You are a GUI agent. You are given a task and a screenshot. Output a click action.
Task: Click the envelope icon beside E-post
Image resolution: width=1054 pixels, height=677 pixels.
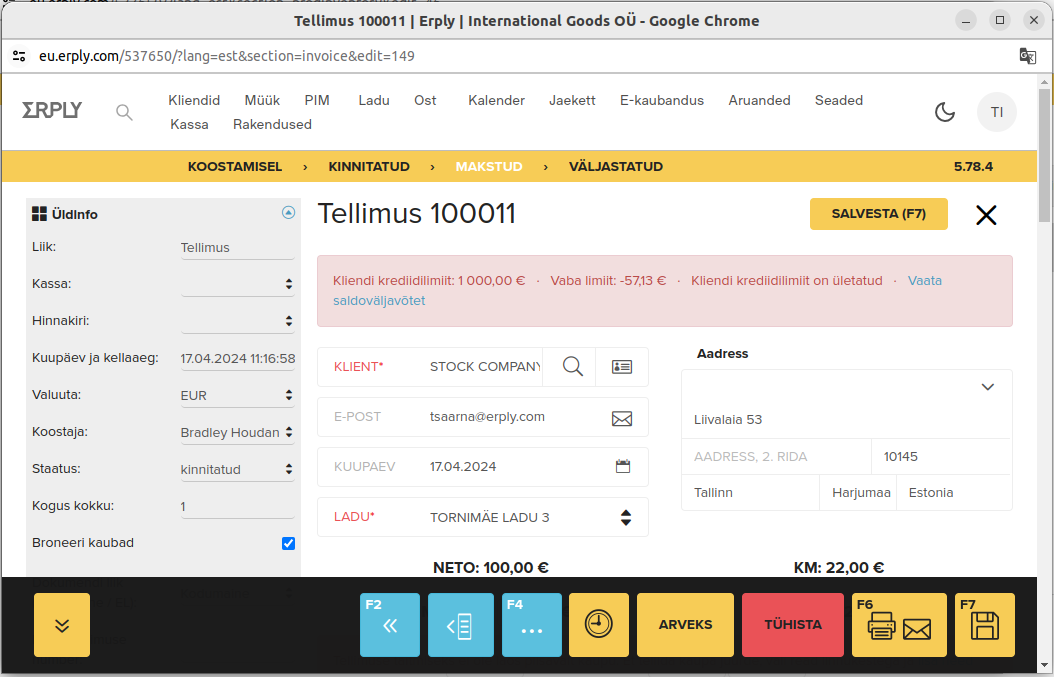622,418
